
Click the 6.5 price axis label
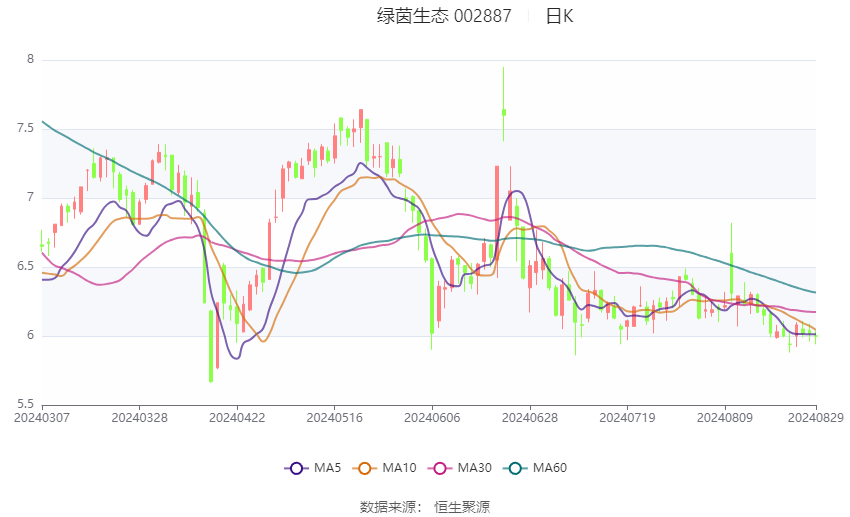(x=25, y=266)
